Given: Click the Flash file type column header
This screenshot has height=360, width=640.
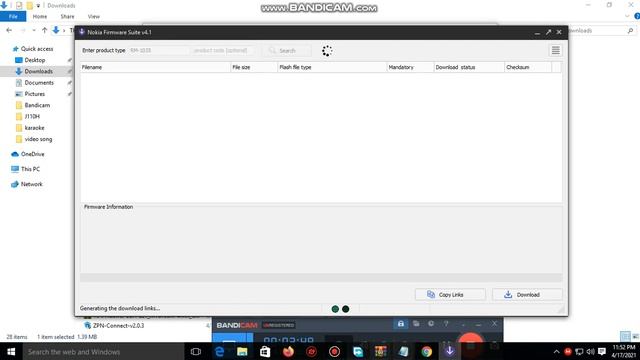Looking at the screenshot, I should pos(332,67).
